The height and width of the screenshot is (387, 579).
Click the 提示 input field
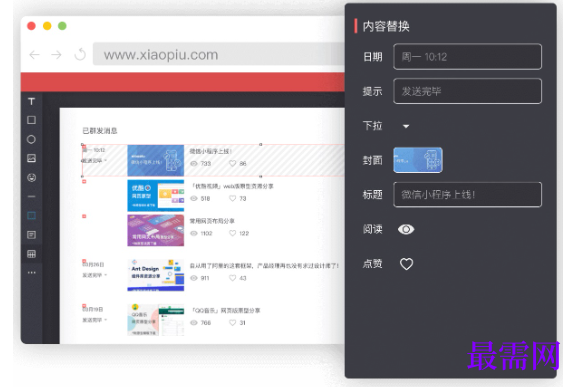(x=467, y=91)
